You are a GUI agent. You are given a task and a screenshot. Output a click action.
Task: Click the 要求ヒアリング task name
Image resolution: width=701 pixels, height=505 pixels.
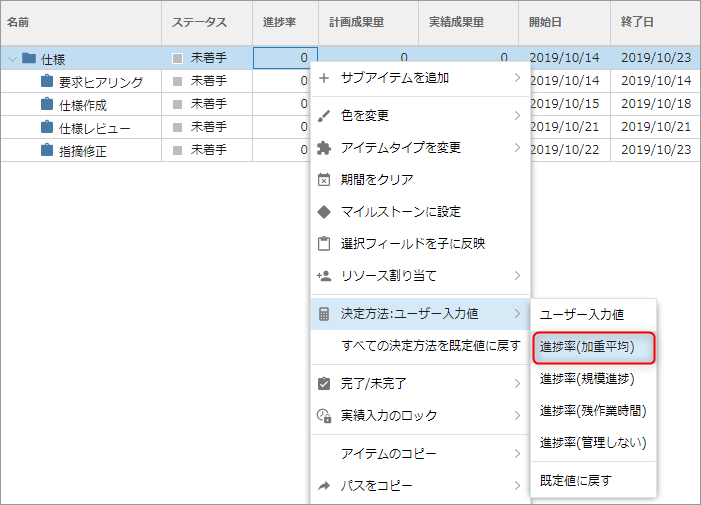pos(101,82)
